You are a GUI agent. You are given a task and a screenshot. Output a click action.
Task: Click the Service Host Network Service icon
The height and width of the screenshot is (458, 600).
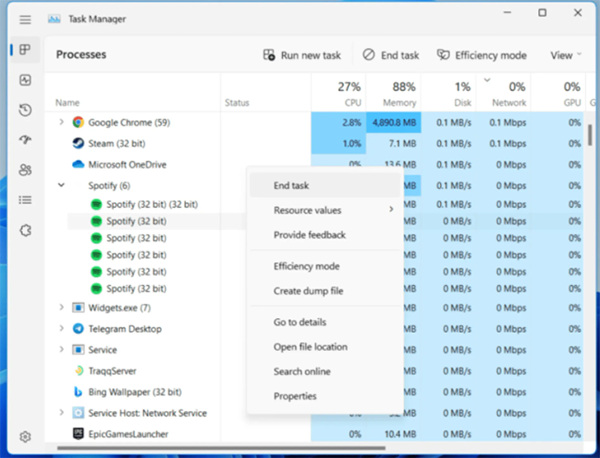point(78,413)
